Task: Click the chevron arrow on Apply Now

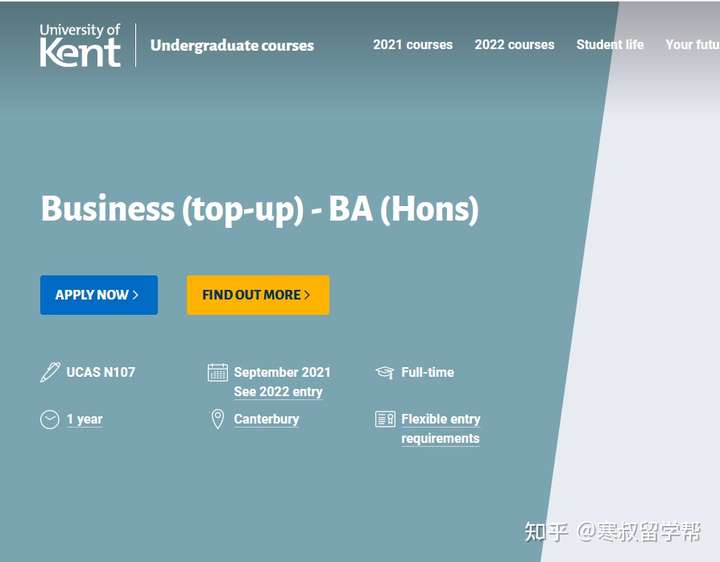Action: [135, 295]
